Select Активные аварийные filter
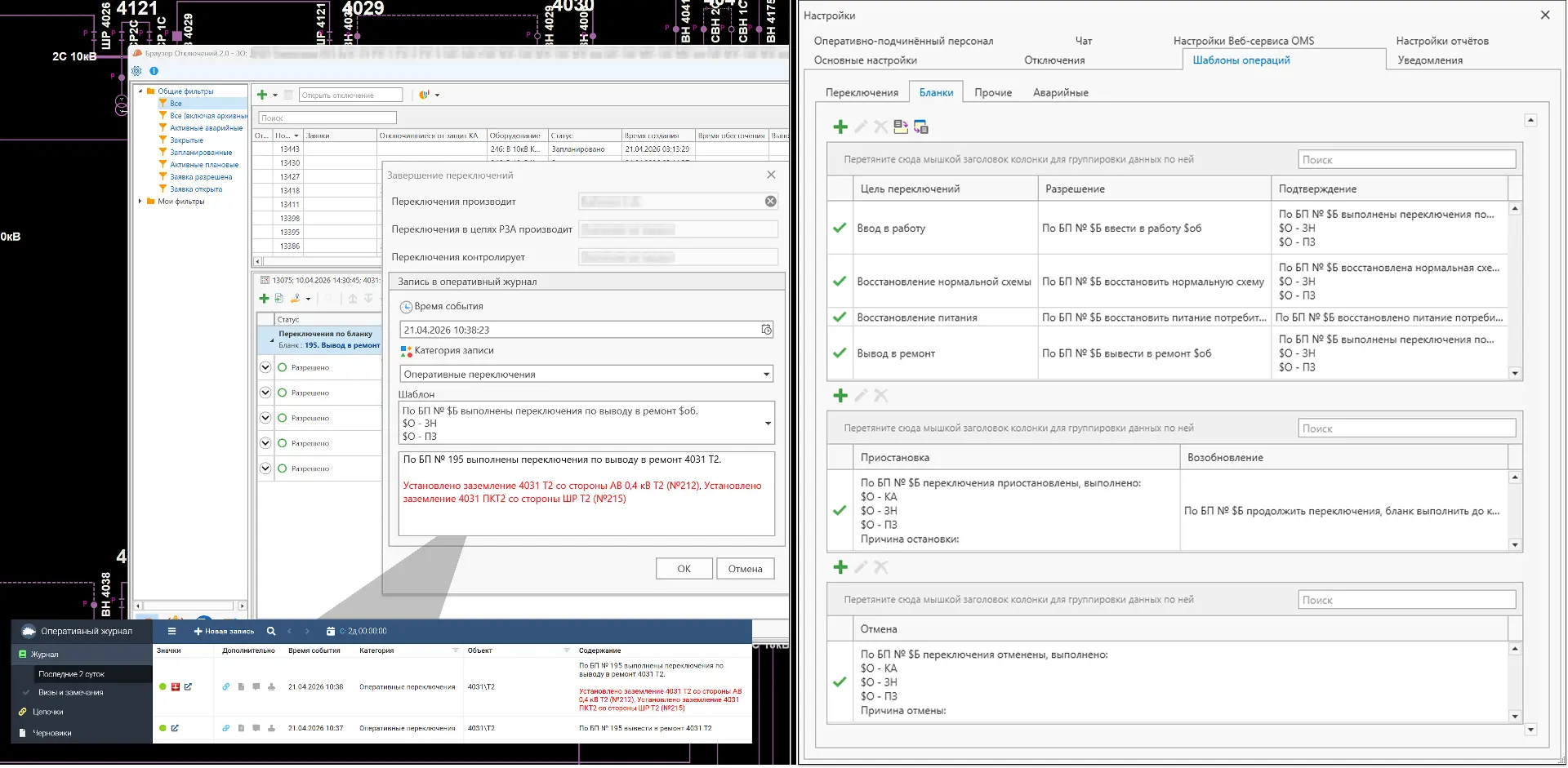Image resolution: width=1568 pixels, height=768 pixels. (206, 128)
